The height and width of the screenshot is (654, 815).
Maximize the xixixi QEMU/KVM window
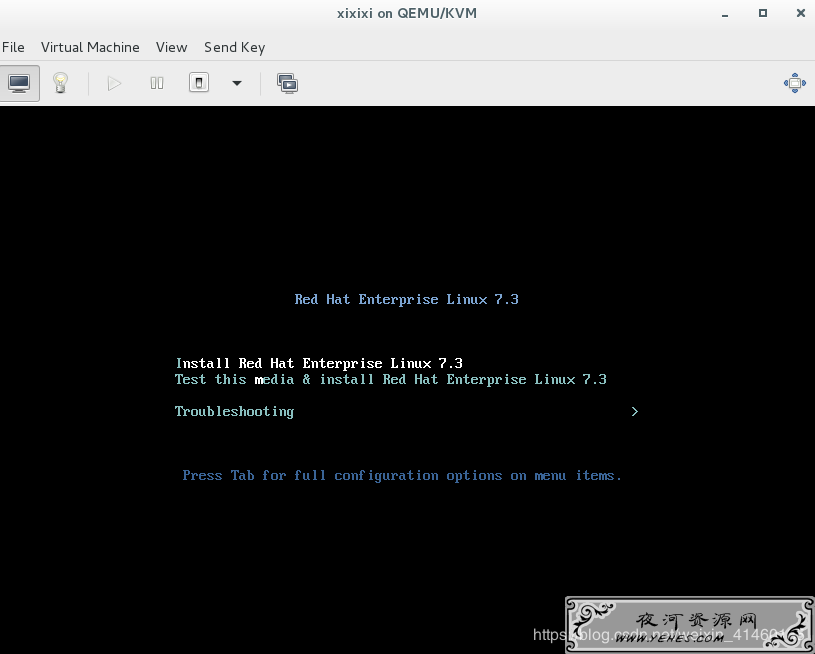pyautogui.click(x=763, y=13)
